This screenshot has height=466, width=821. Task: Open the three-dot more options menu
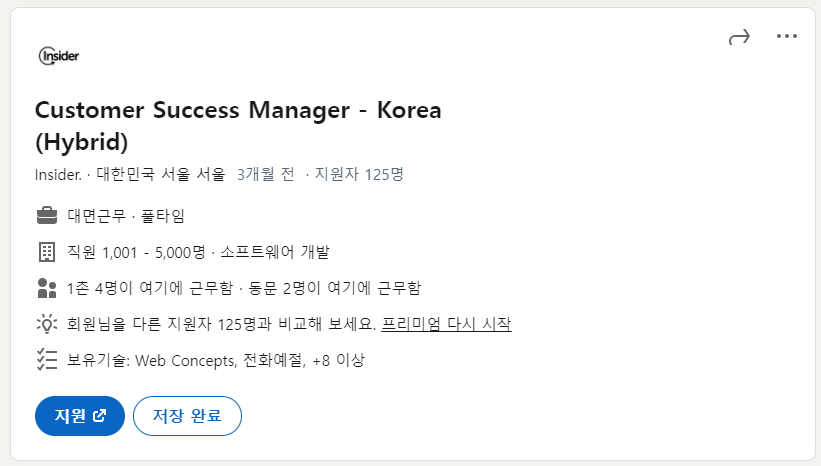pyautogui.click(x=787, y=37)
